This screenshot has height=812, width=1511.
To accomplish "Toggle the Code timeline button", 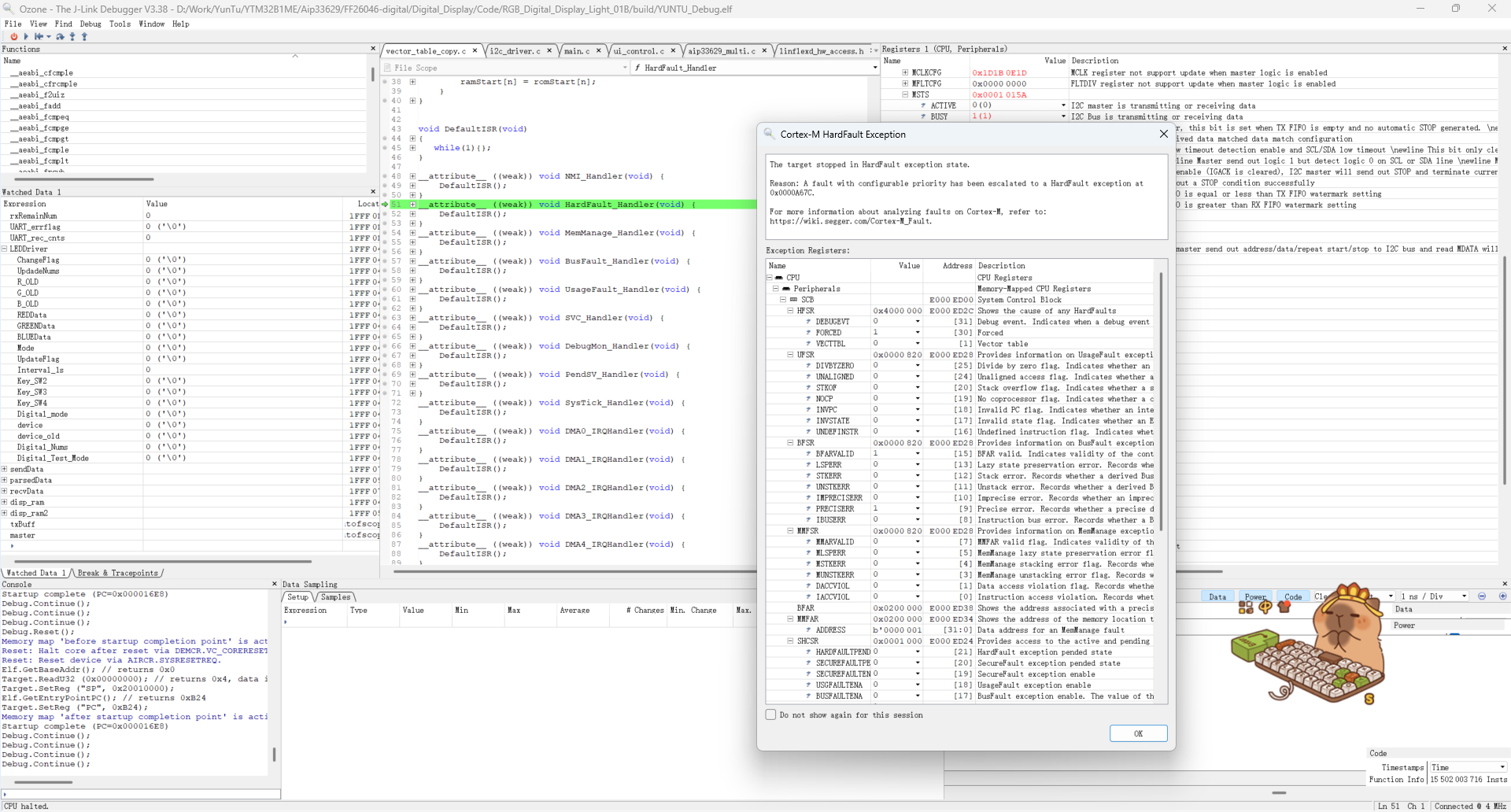I will pyautogui.click(x=1293, y=596).
